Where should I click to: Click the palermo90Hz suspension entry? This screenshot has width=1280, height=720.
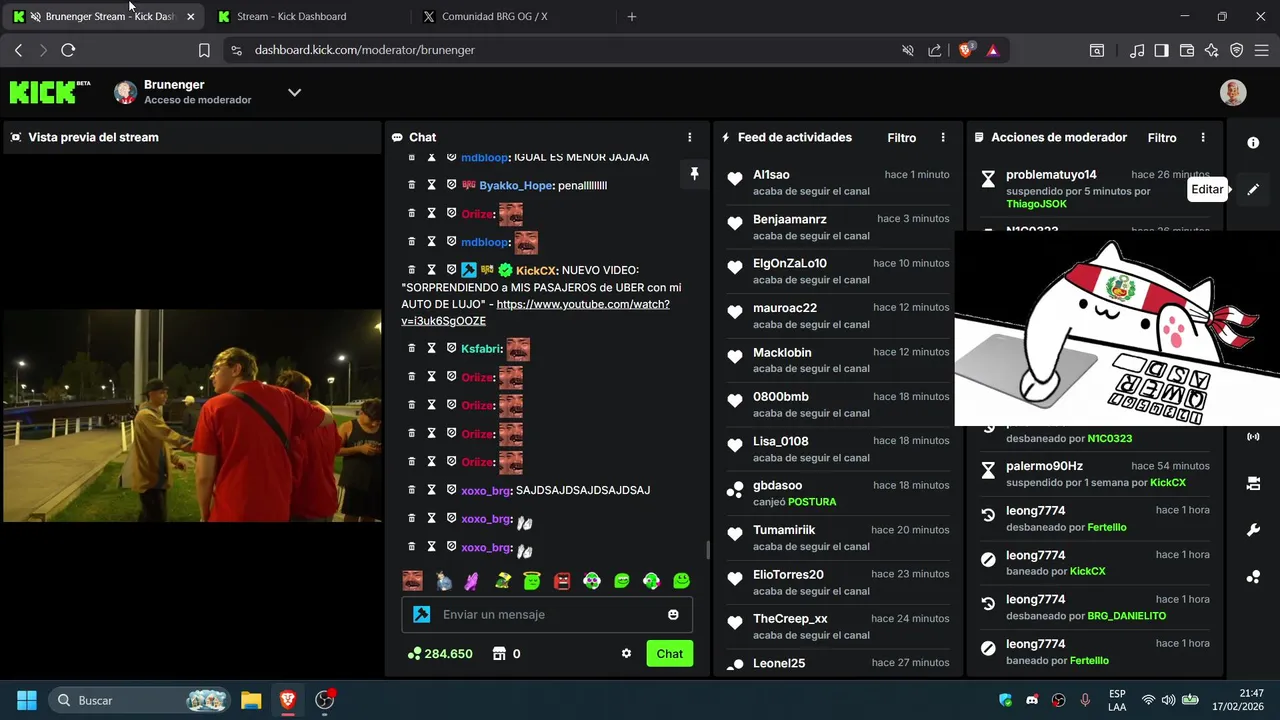tap(1096, 474)
